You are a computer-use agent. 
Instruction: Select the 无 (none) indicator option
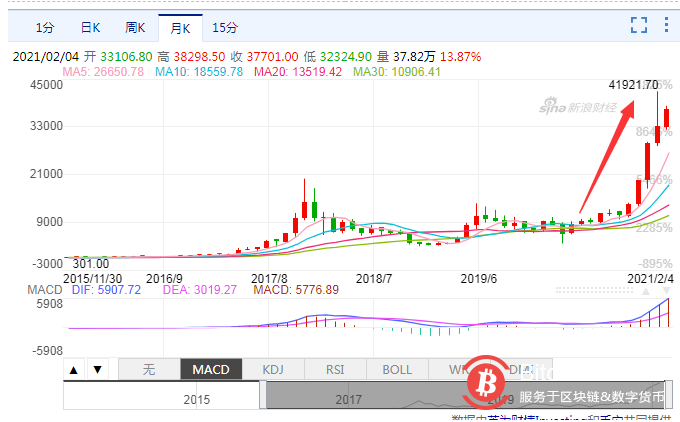coord(149,369)
